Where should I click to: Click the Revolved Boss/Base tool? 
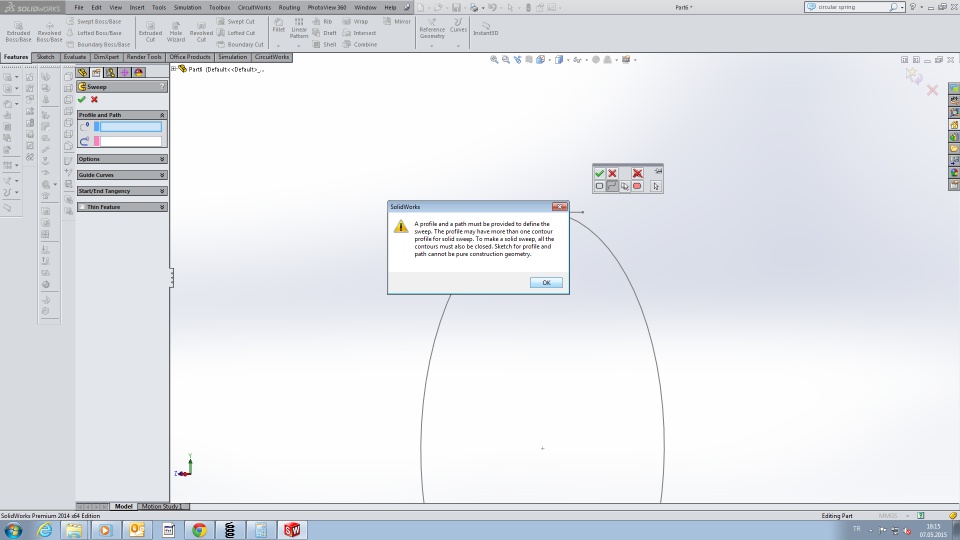click(50, 32)
